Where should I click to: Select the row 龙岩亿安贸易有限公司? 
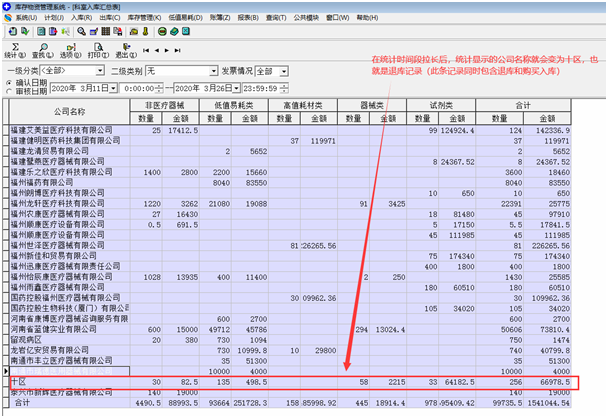pyautogui.click(x=290, y=351)
